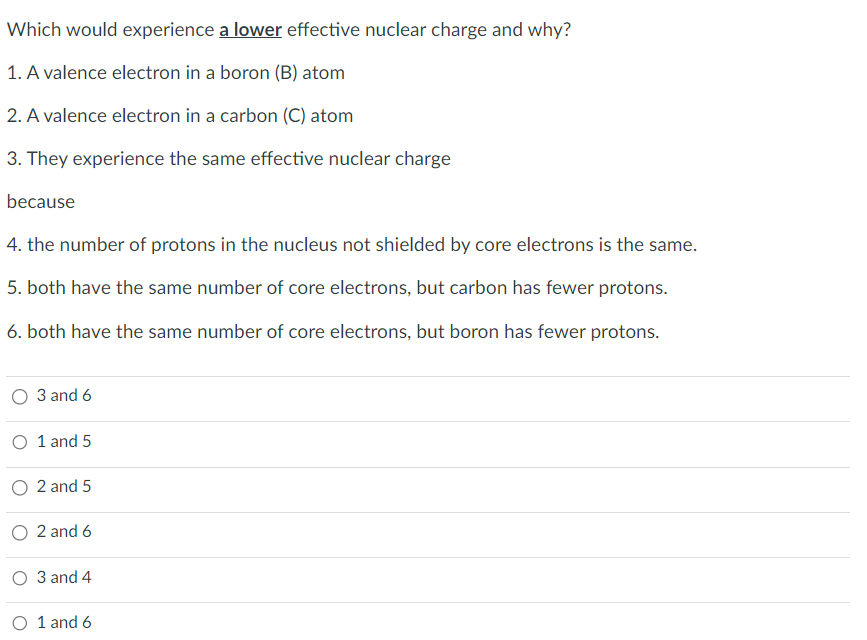This screenshot has width=867, height=640.
Task: Select the "2 and 5" answer option
Action: [20, 487]
